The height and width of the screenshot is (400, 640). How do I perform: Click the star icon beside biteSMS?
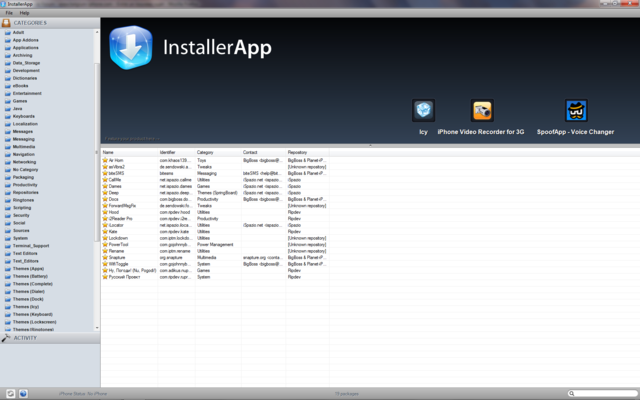(x=105, y=173)
